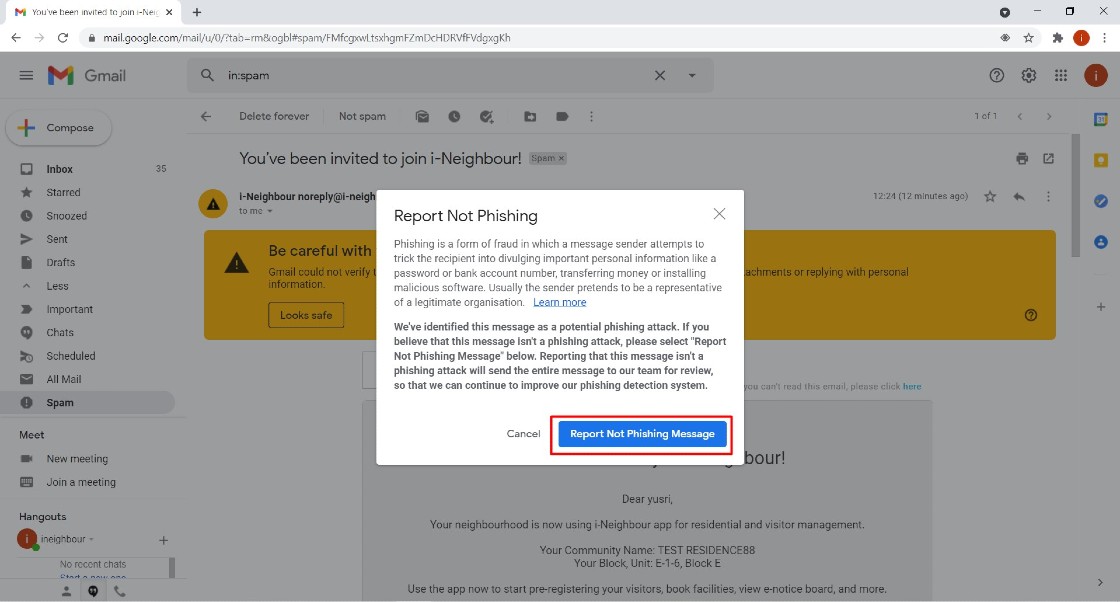Click the search magnifier icon
This screenshot has width=1120, height=602.
(x=207, y=75)
